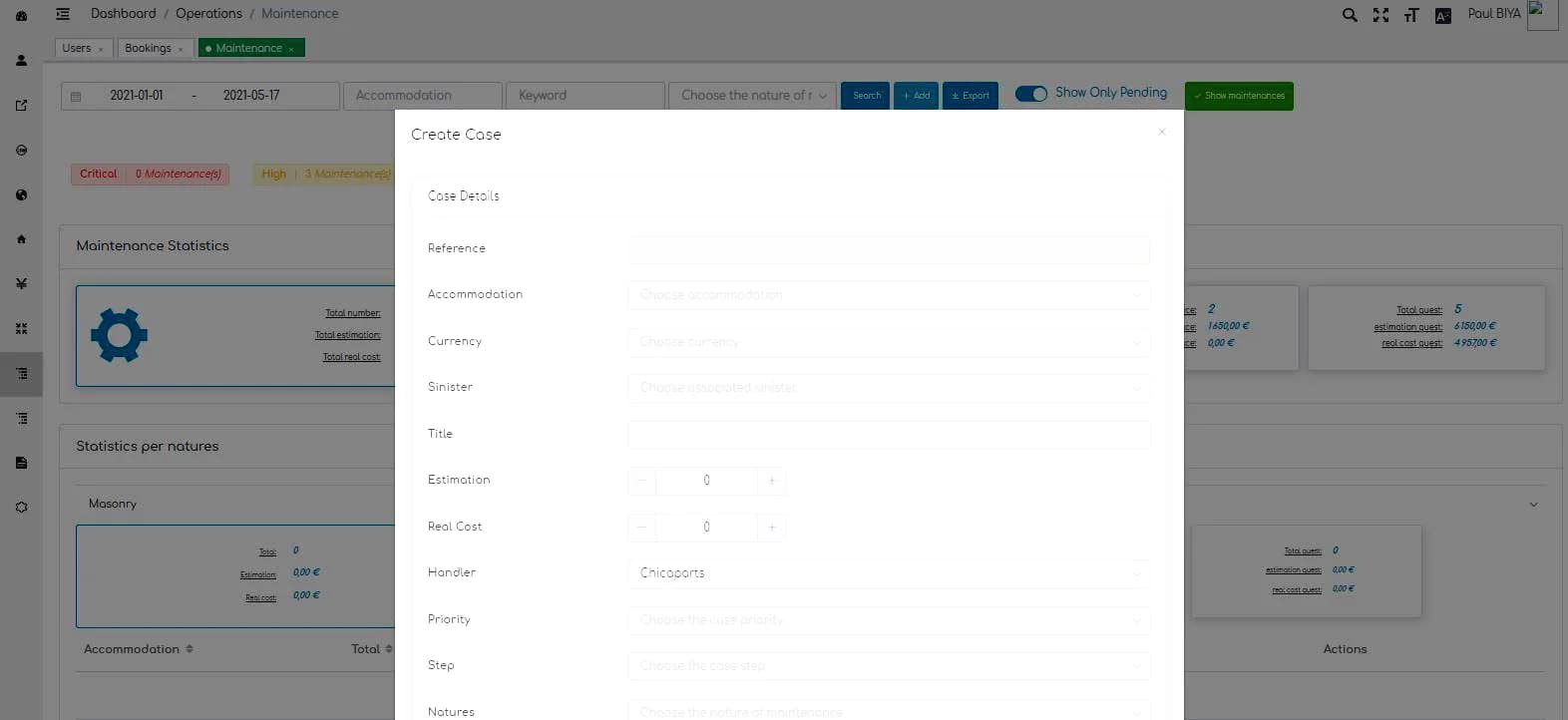This screenshot has width=1568, height=720.
Task: Click the search magnifier icon in header
Action: 1350,15
